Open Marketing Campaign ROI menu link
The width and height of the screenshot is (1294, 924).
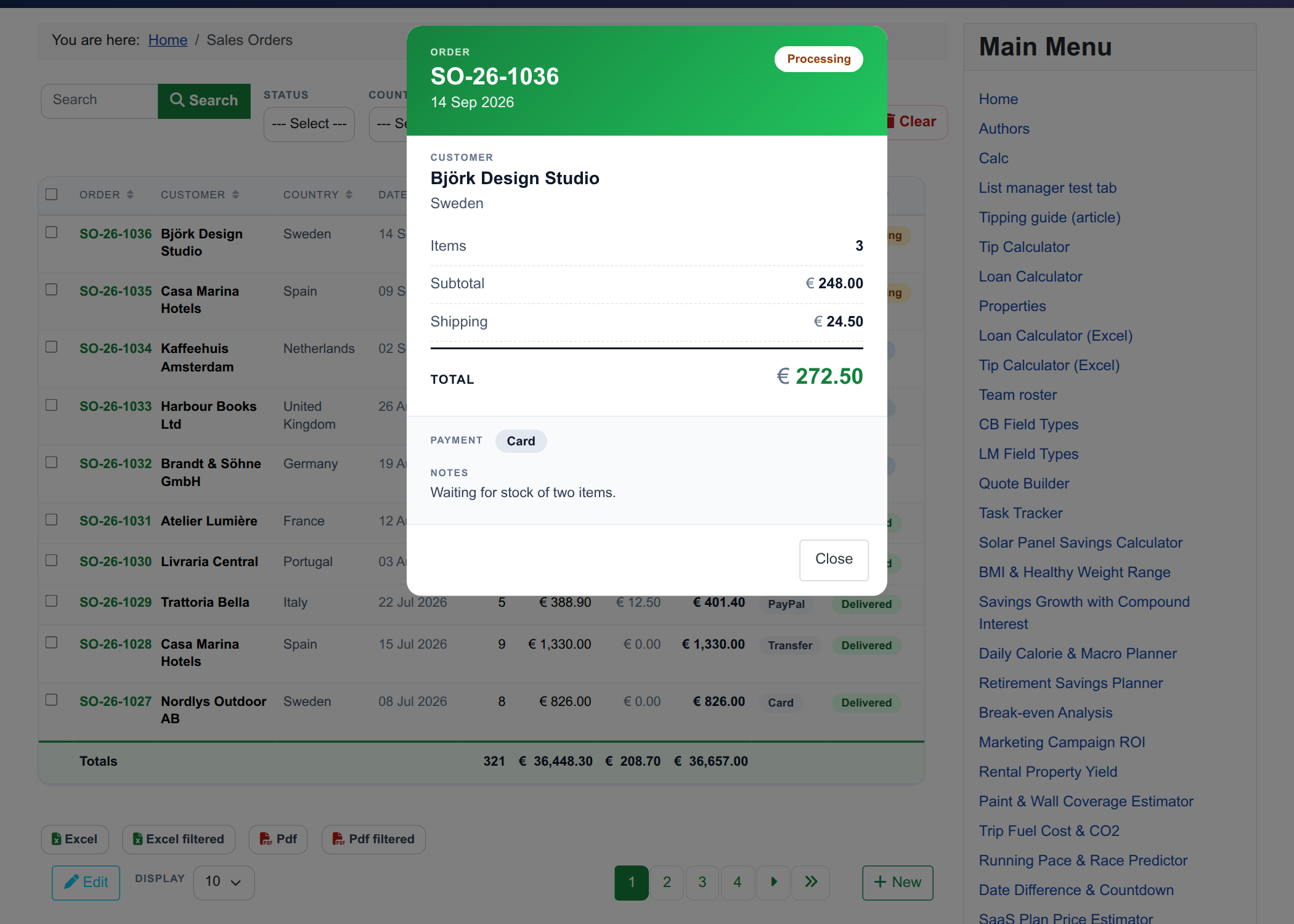tap(1062, 742)
